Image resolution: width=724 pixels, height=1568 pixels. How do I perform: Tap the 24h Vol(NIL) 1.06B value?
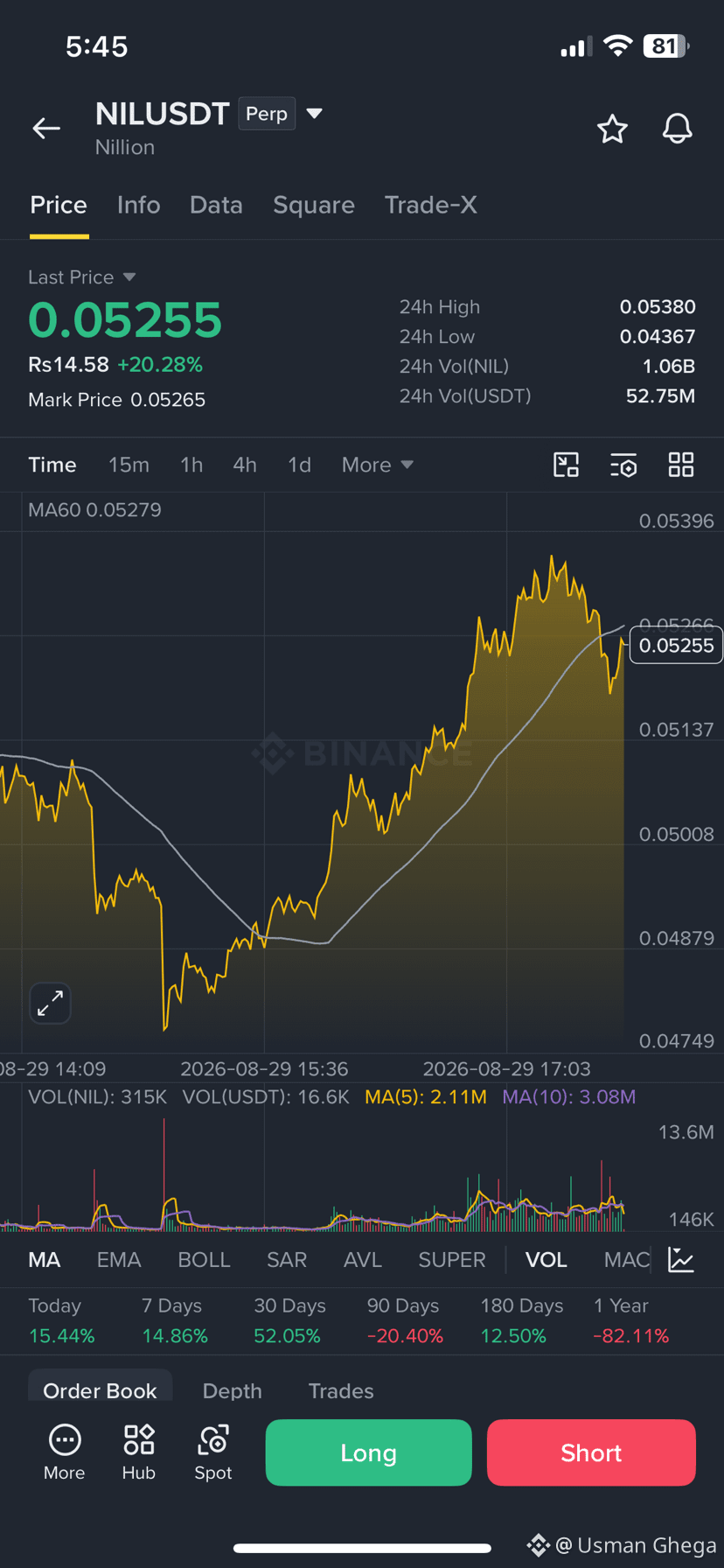(669, 367)
